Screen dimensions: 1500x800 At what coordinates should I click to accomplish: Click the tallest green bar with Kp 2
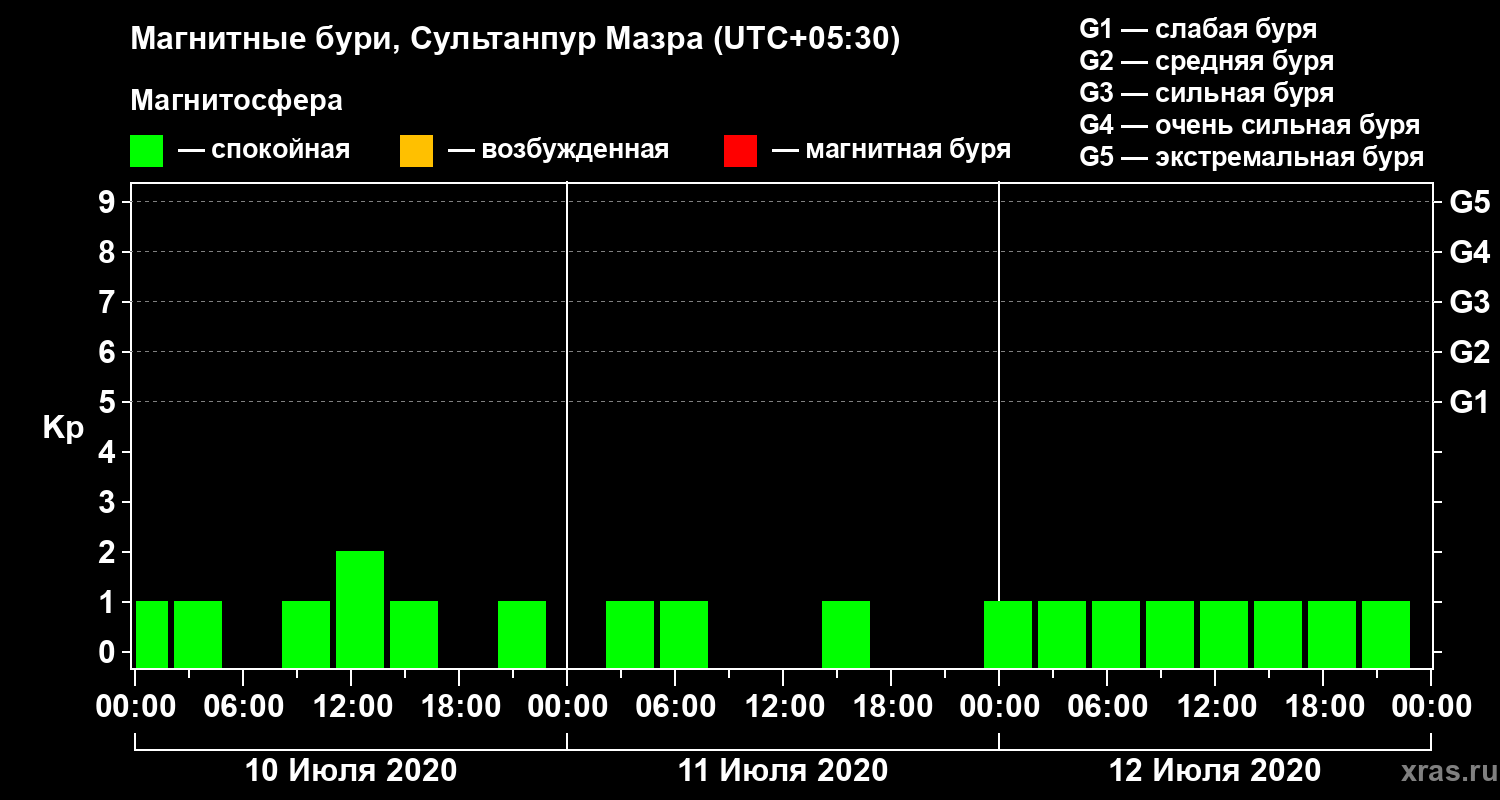(360, 609)
